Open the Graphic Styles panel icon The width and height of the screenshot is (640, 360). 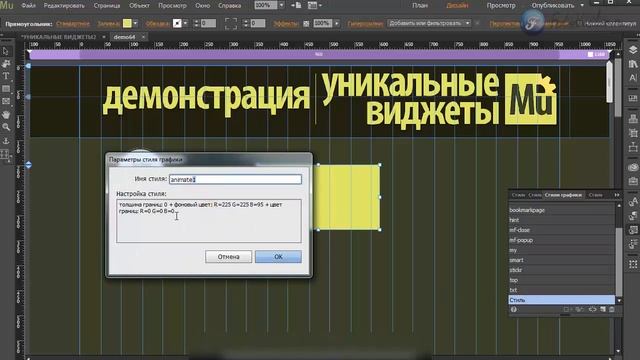(x=633, y=230)
